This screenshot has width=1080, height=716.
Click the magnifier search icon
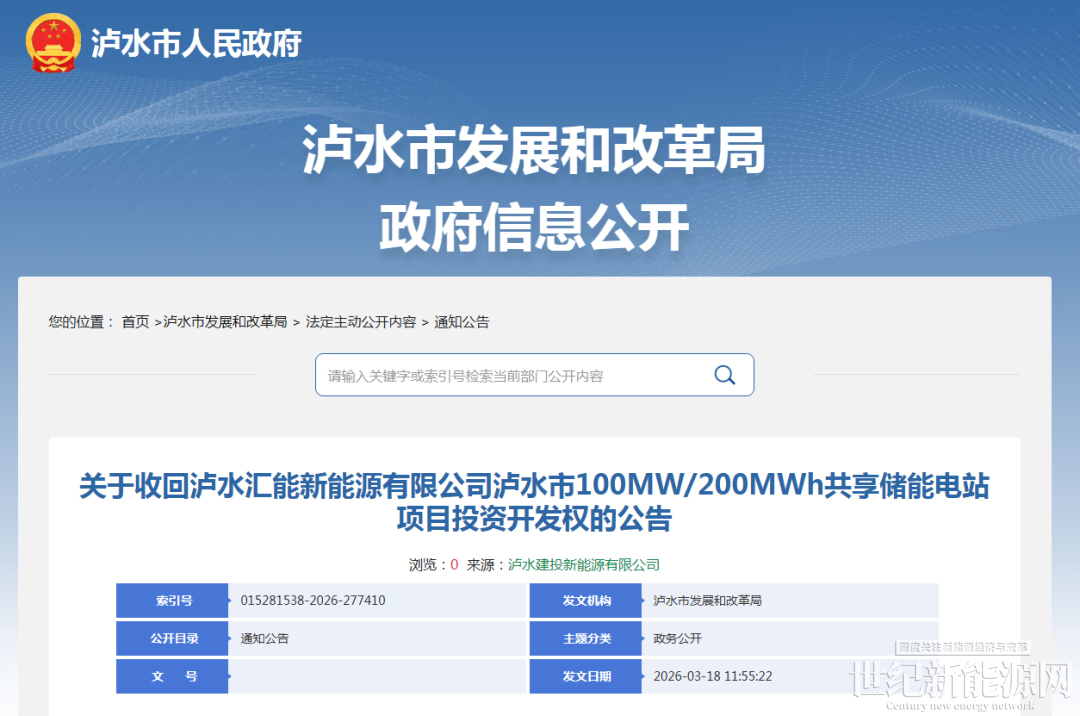pyautogui.click(x=724, y=375)
